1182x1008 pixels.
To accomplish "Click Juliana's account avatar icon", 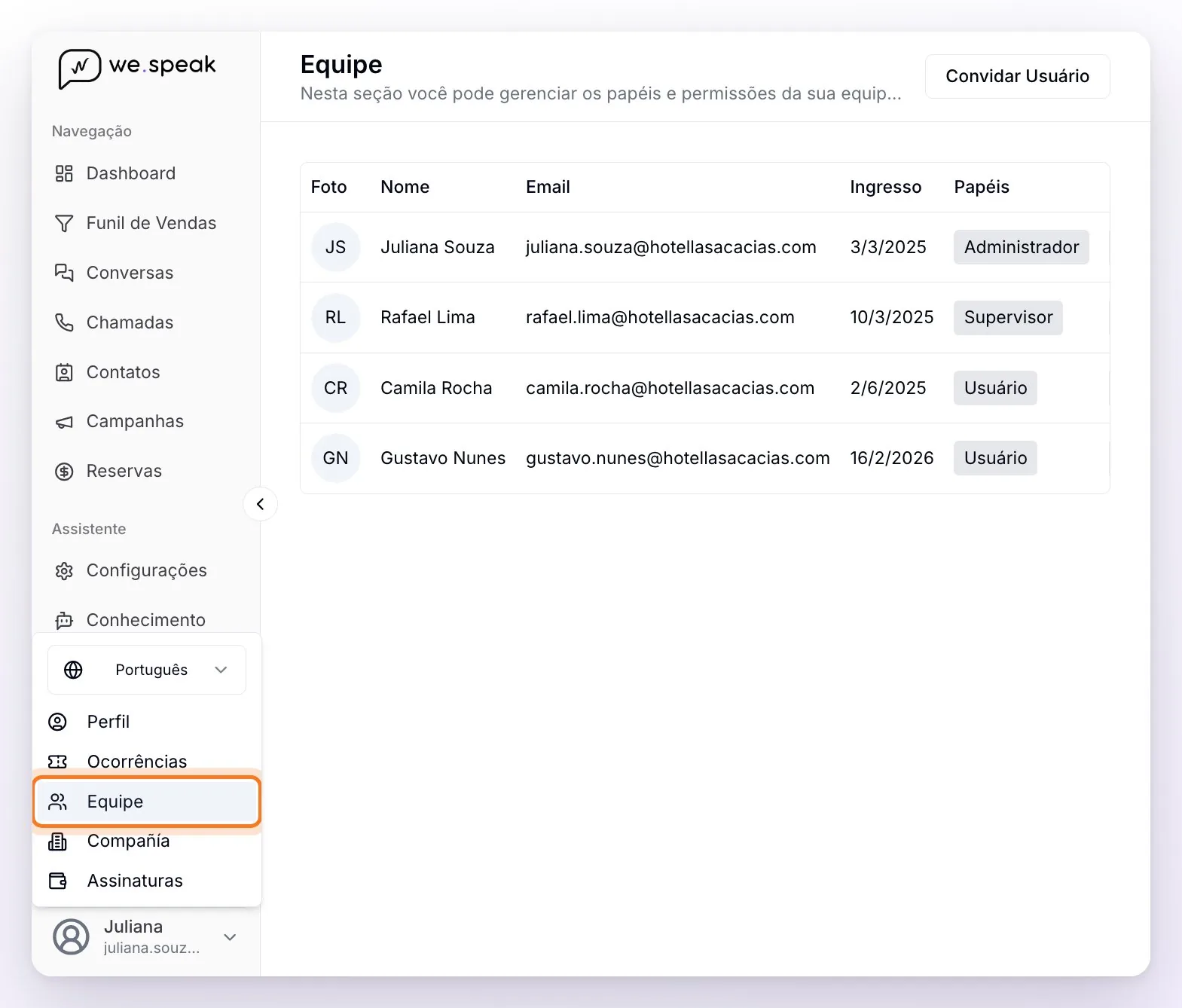I will point(71,937).
